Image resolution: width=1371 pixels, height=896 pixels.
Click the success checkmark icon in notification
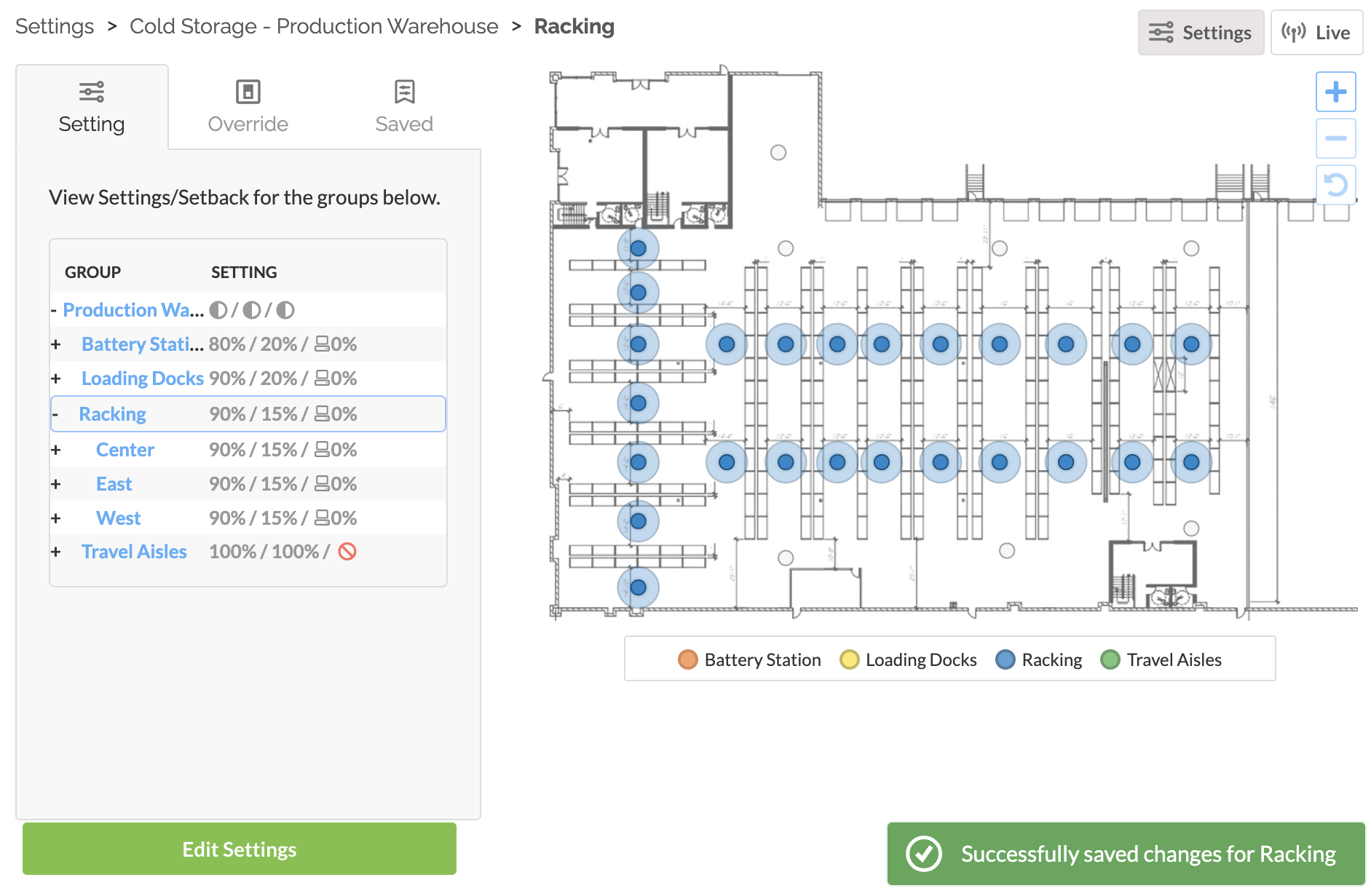coord(923,854)
